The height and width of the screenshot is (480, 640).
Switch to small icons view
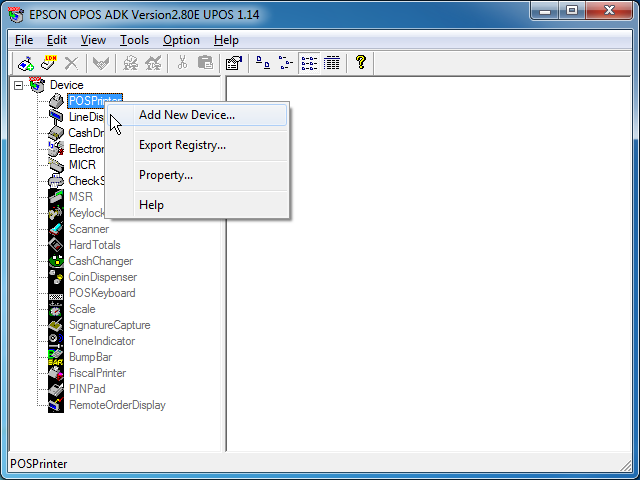pyautogui.click(x=285, y=63)
